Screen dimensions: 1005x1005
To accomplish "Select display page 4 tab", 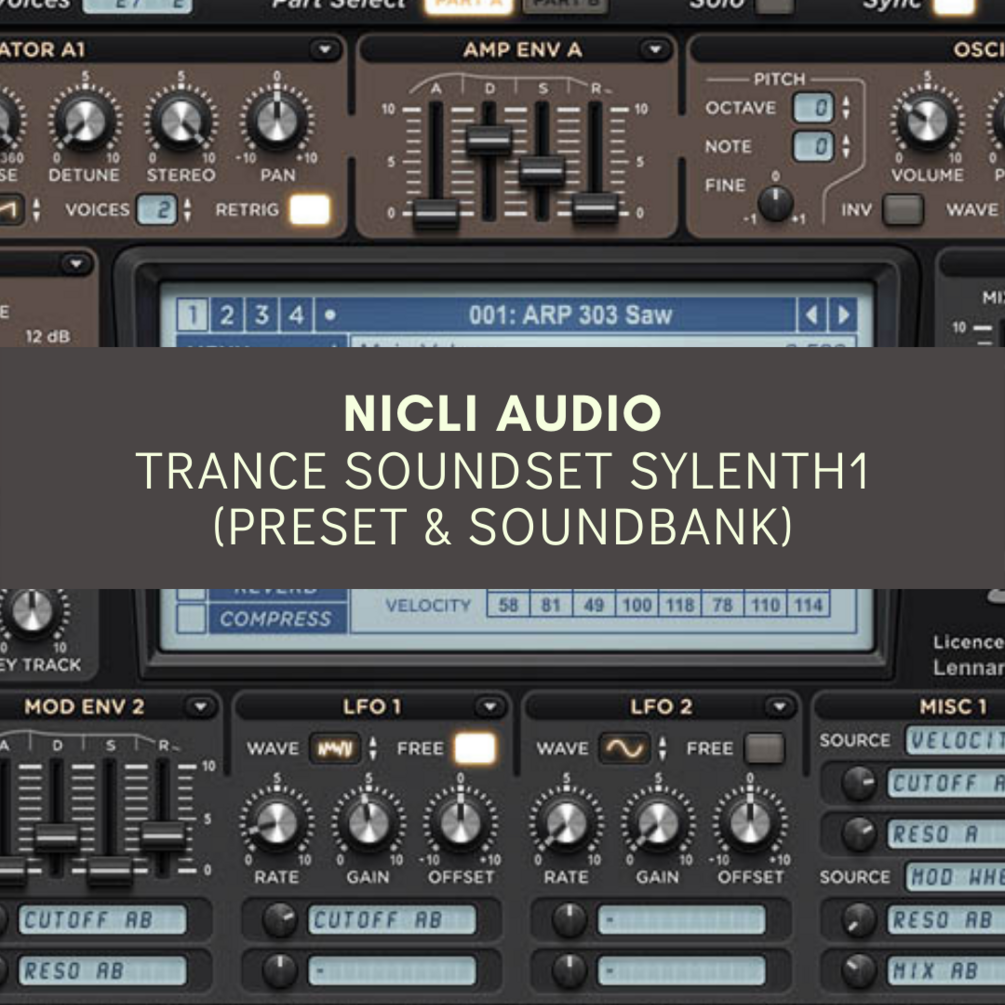I will point(295,315).
